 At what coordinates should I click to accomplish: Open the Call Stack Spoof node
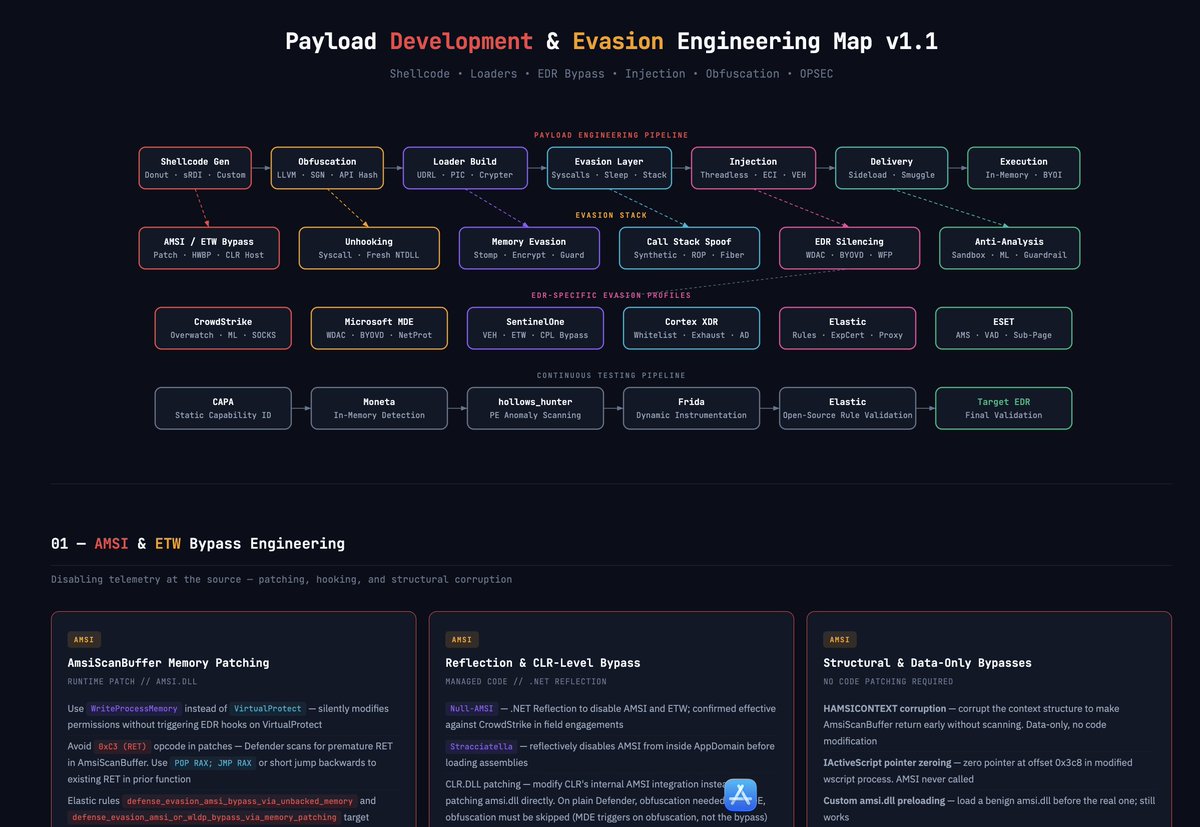click(x=689, y=248)
